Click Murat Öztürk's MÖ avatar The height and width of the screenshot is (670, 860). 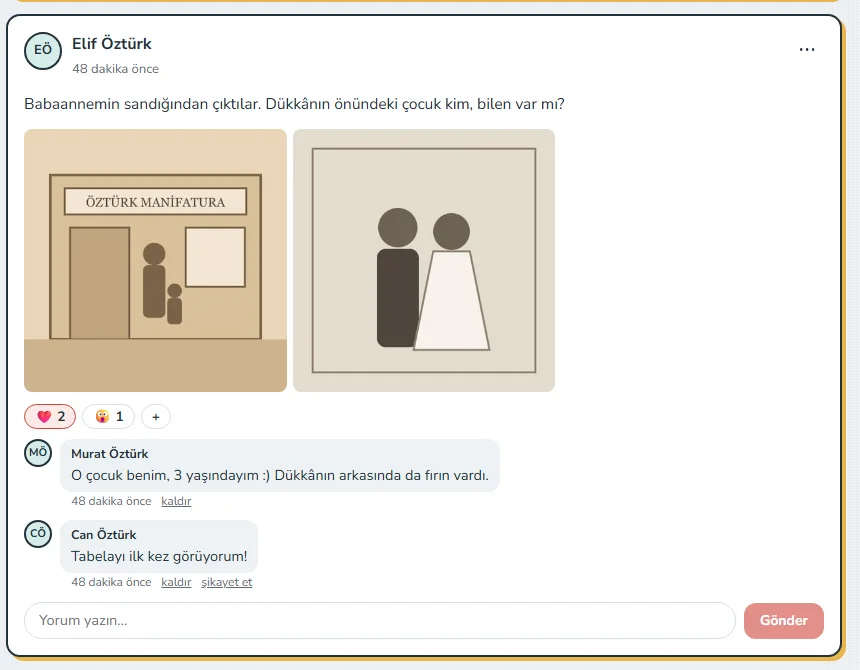coord(38,453)
